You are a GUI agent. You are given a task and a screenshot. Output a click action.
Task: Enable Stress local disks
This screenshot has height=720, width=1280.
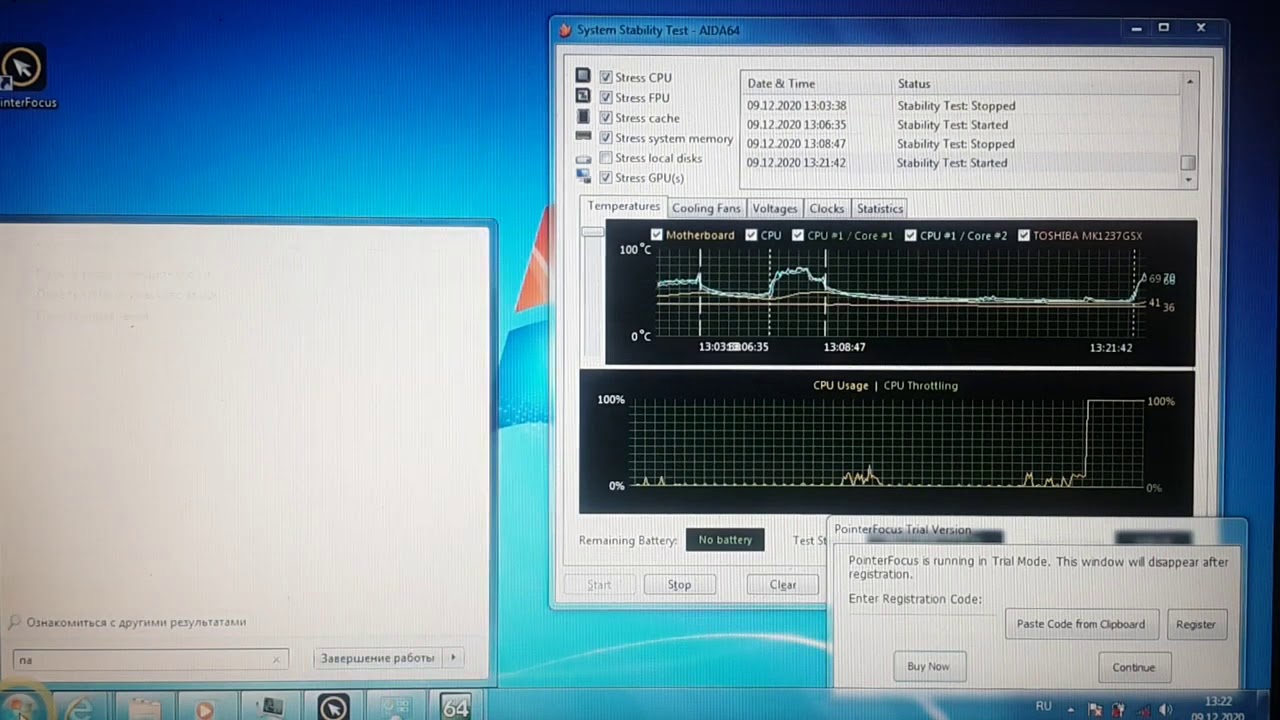[606, 158]
